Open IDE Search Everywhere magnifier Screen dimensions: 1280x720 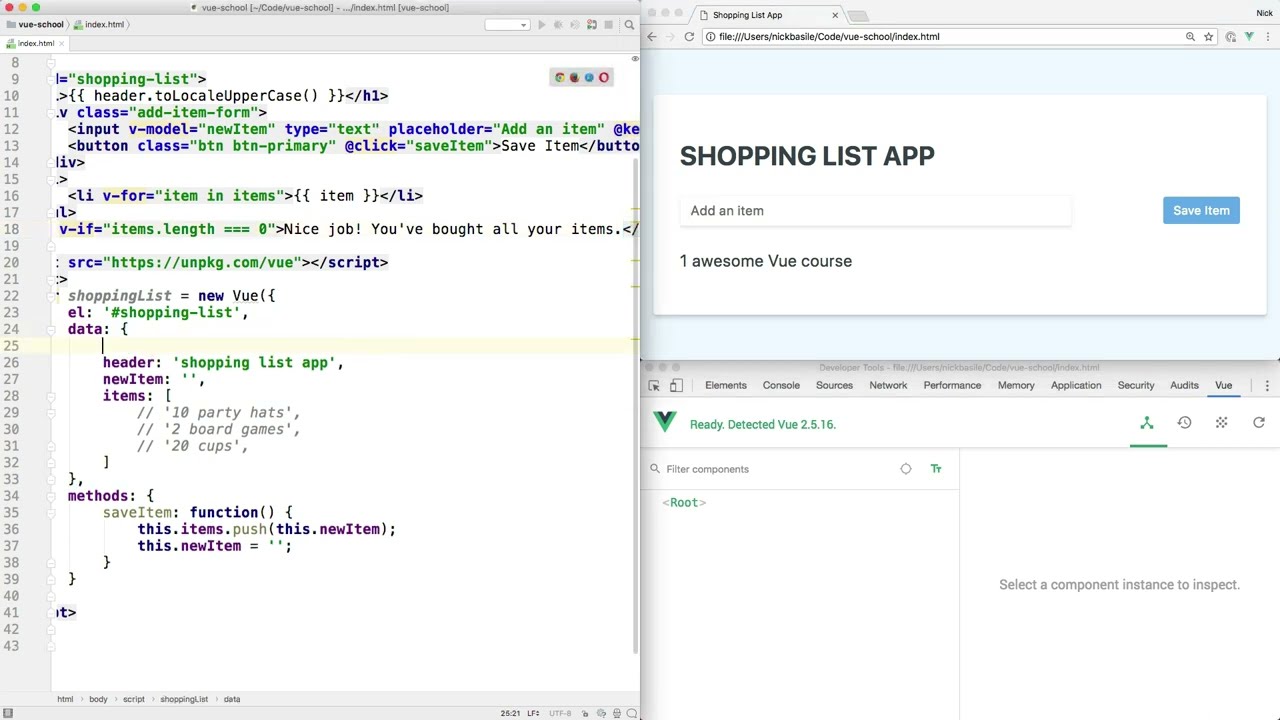pyautogui.click(x=629, y=25)
